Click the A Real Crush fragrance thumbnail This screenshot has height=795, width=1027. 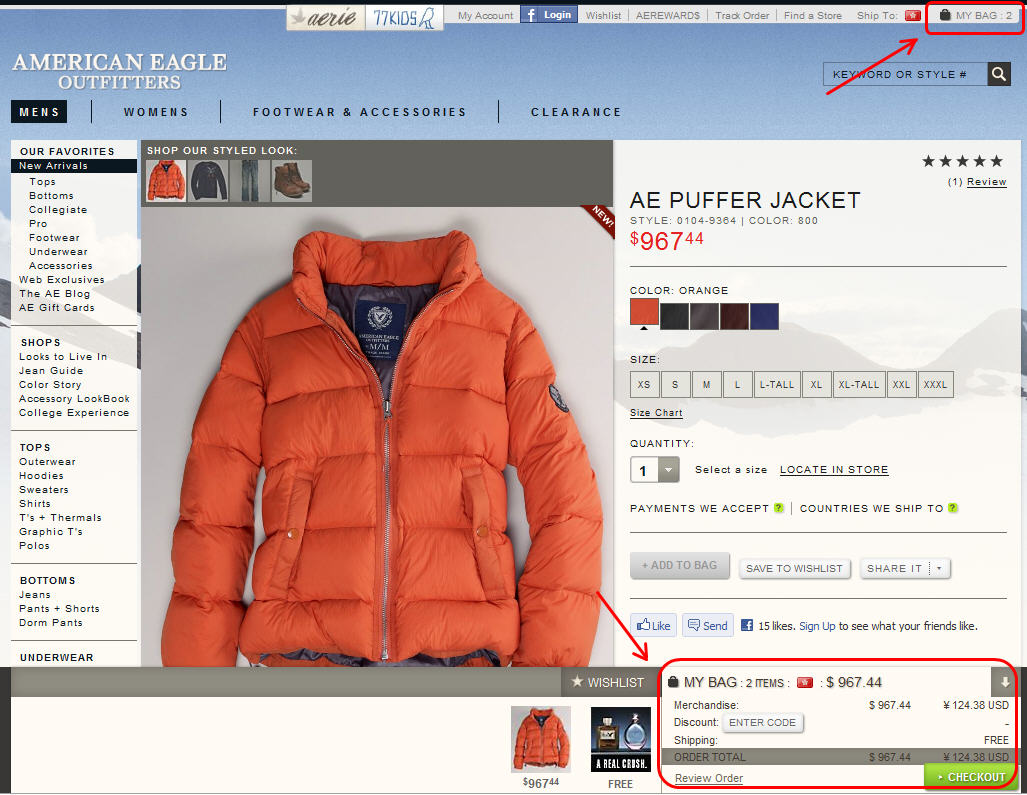point(620,739)
